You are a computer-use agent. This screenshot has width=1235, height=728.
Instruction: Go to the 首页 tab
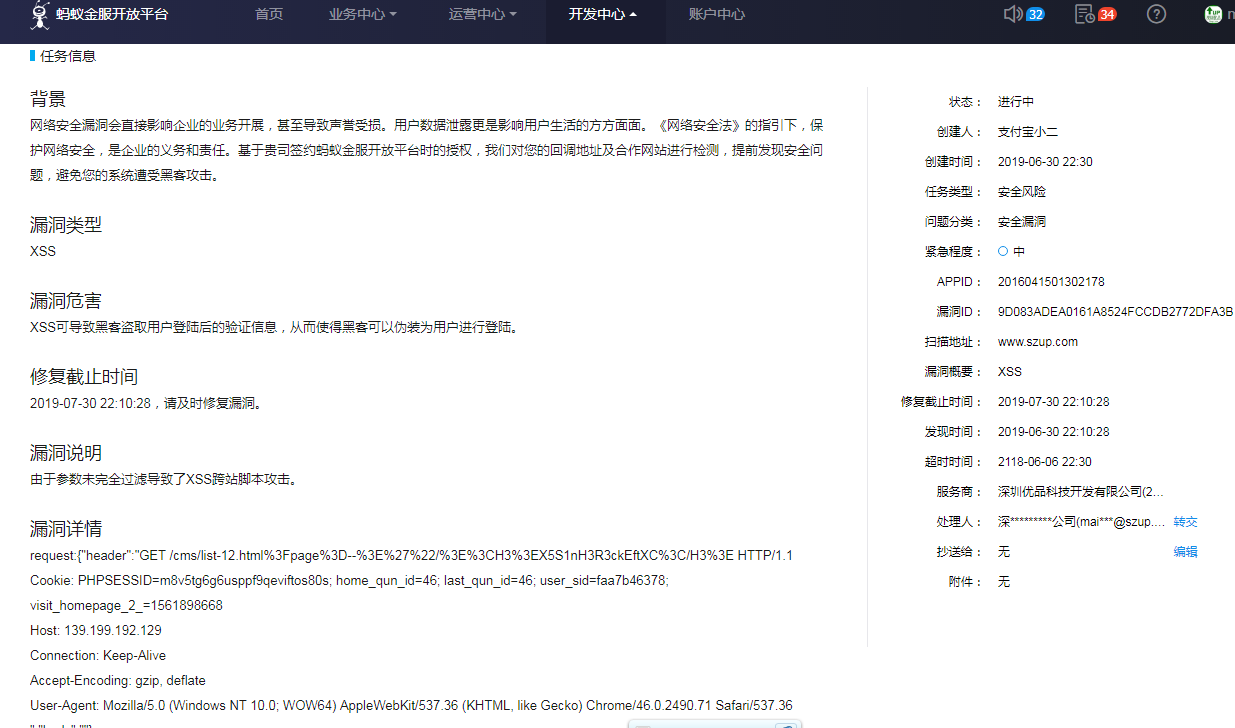click(269, 15)
